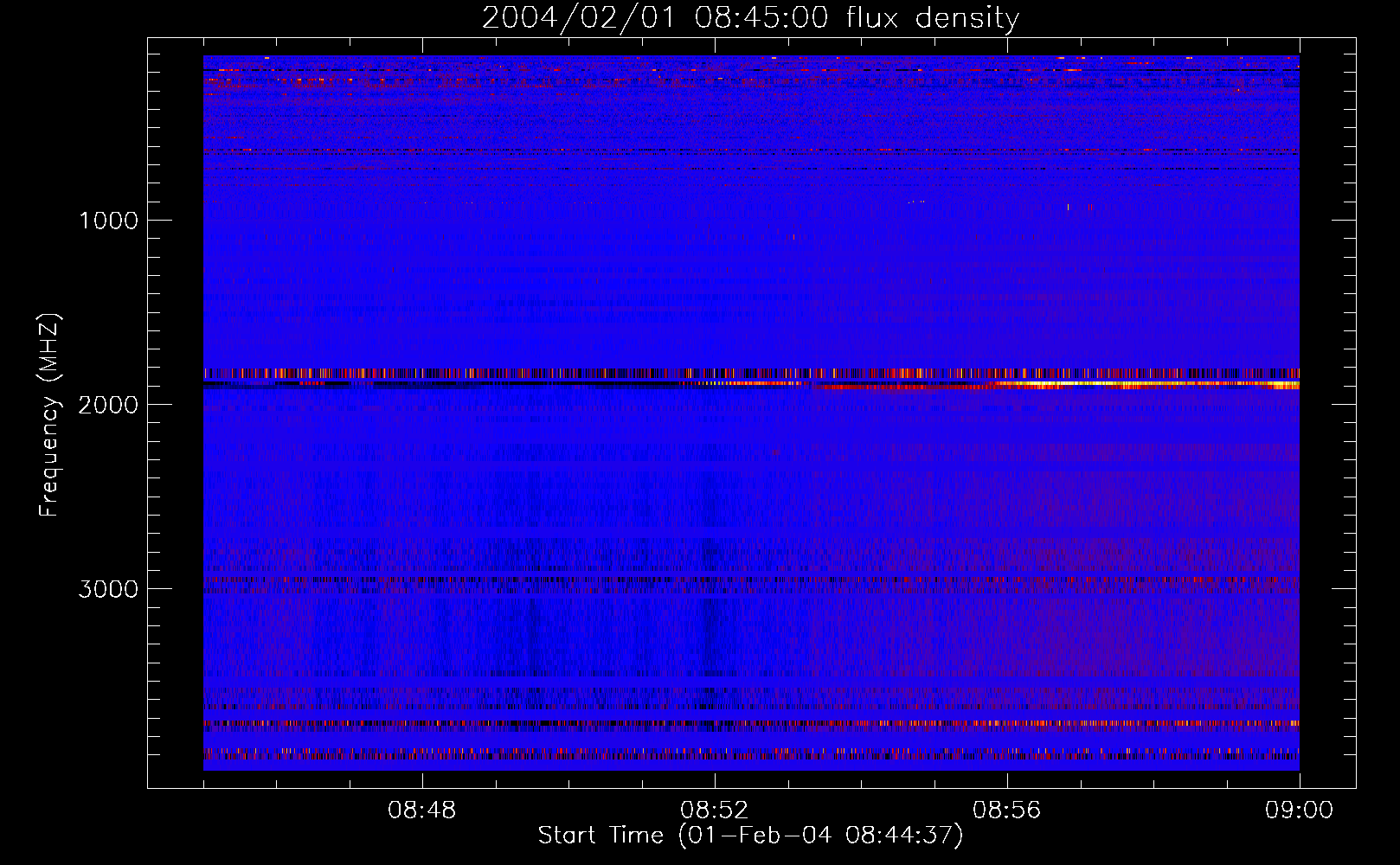This screenshot has width=1400, height=865.
Task: Click the 09:00 time tick label
Action: (x=1299, y=811)
